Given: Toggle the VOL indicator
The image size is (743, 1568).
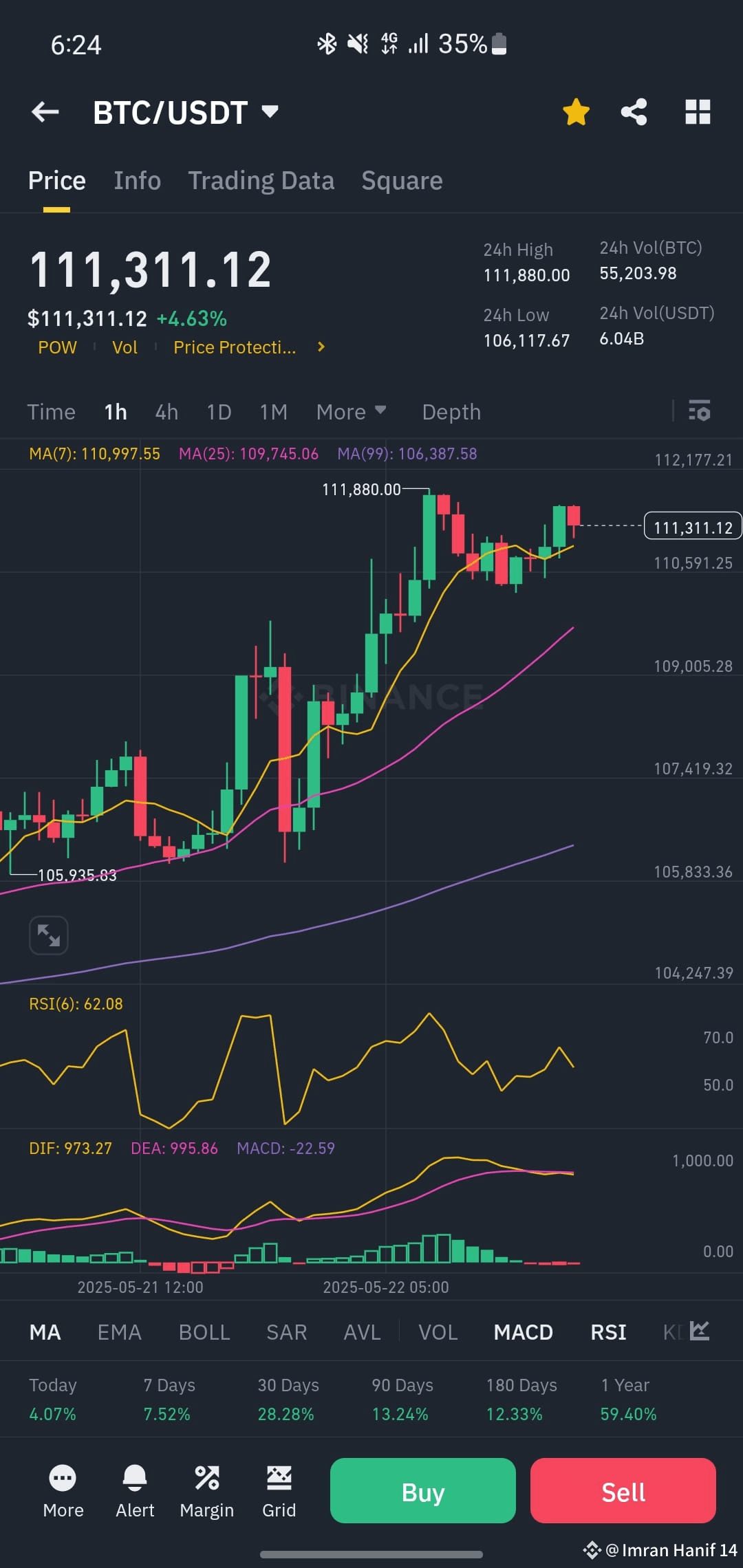Looking at the screenshot, I should [x=438, y=1332].
